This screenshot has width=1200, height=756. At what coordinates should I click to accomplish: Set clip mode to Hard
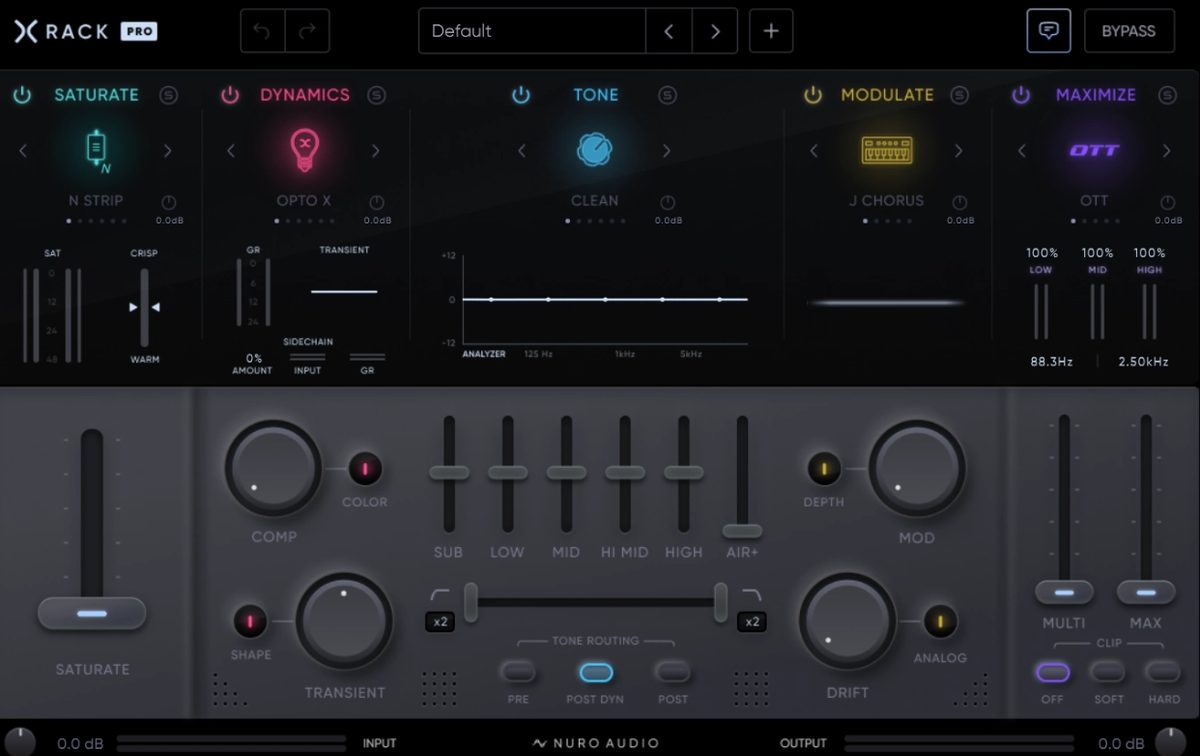(x=1164, y=672)
